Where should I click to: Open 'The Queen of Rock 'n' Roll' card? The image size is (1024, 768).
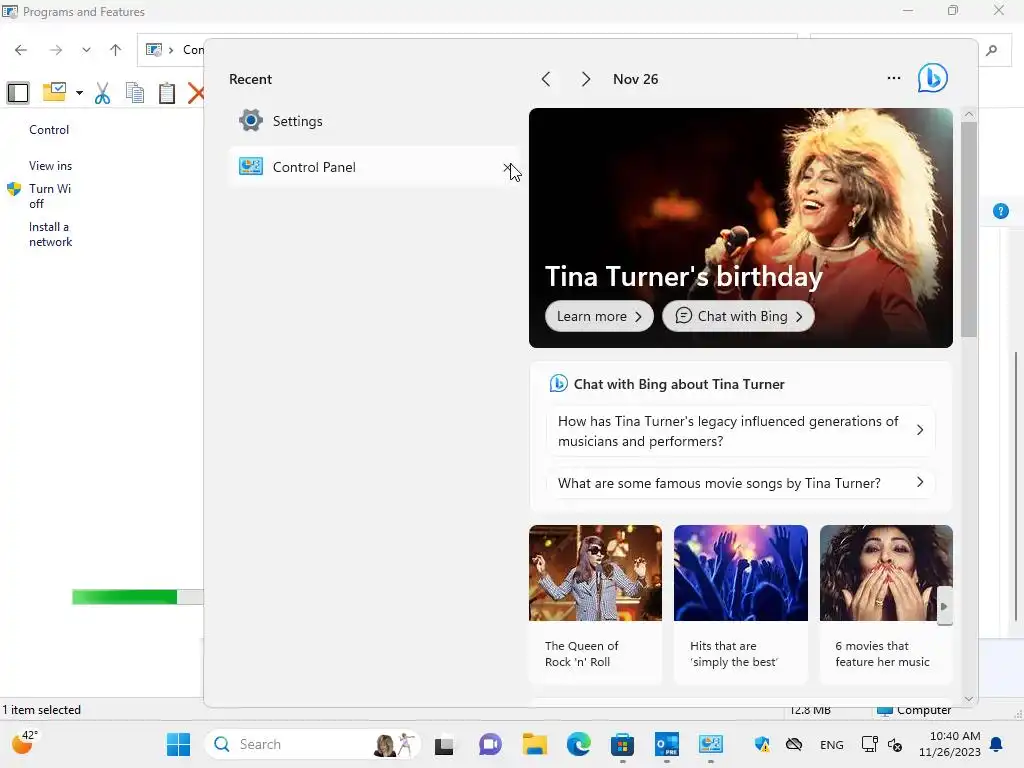(x=595, y=603)
